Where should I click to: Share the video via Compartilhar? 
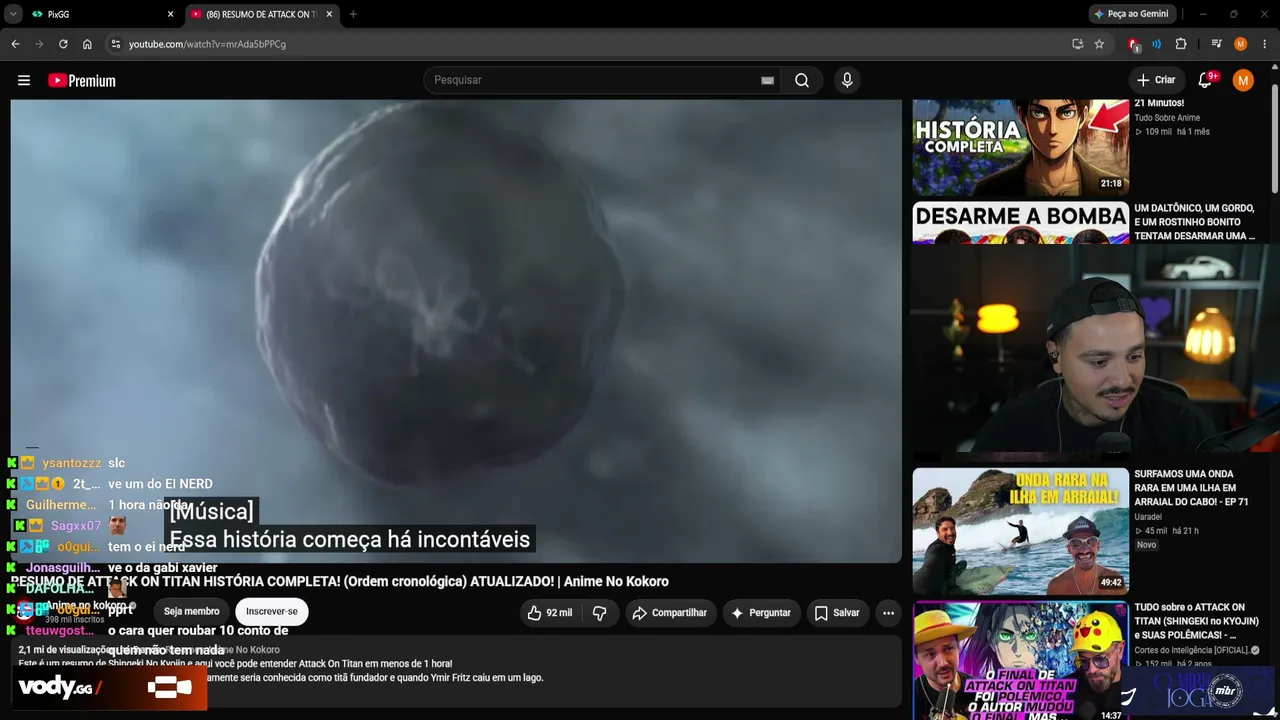(x=669, y=613)
